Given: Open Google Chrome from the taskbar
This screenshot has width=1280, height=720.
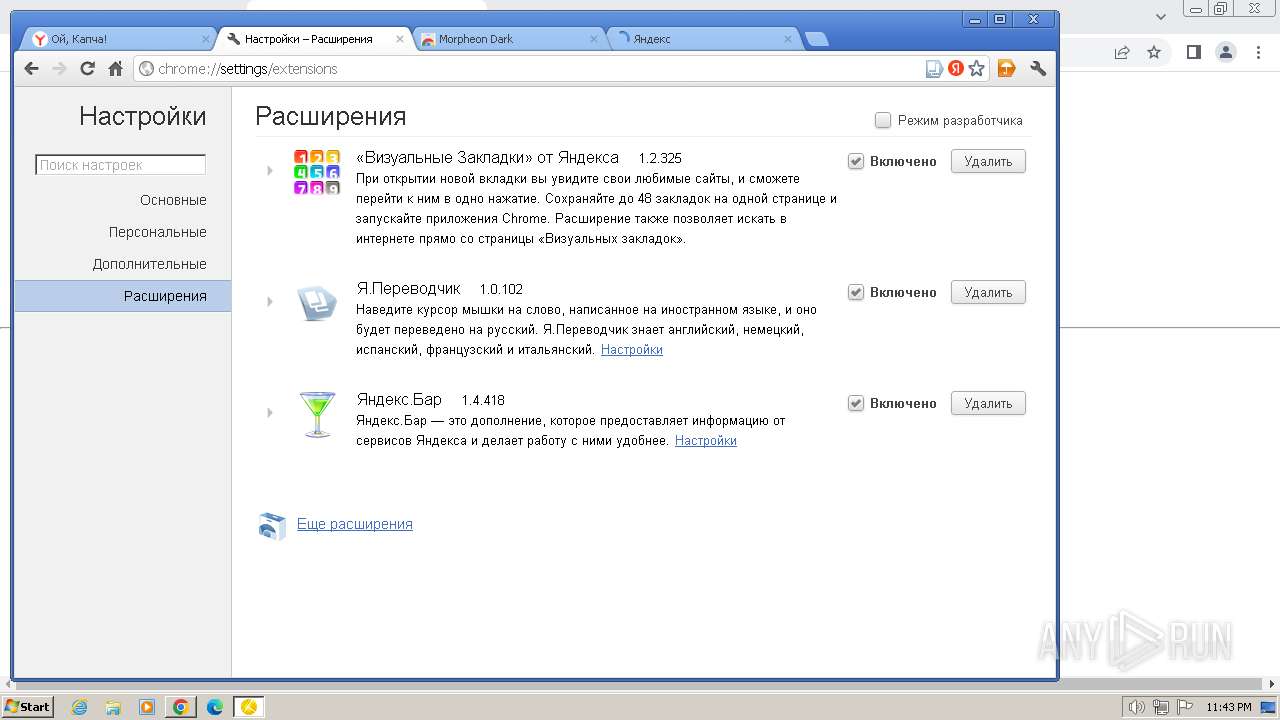Looking at the screenshot, I should pos(181,707).
